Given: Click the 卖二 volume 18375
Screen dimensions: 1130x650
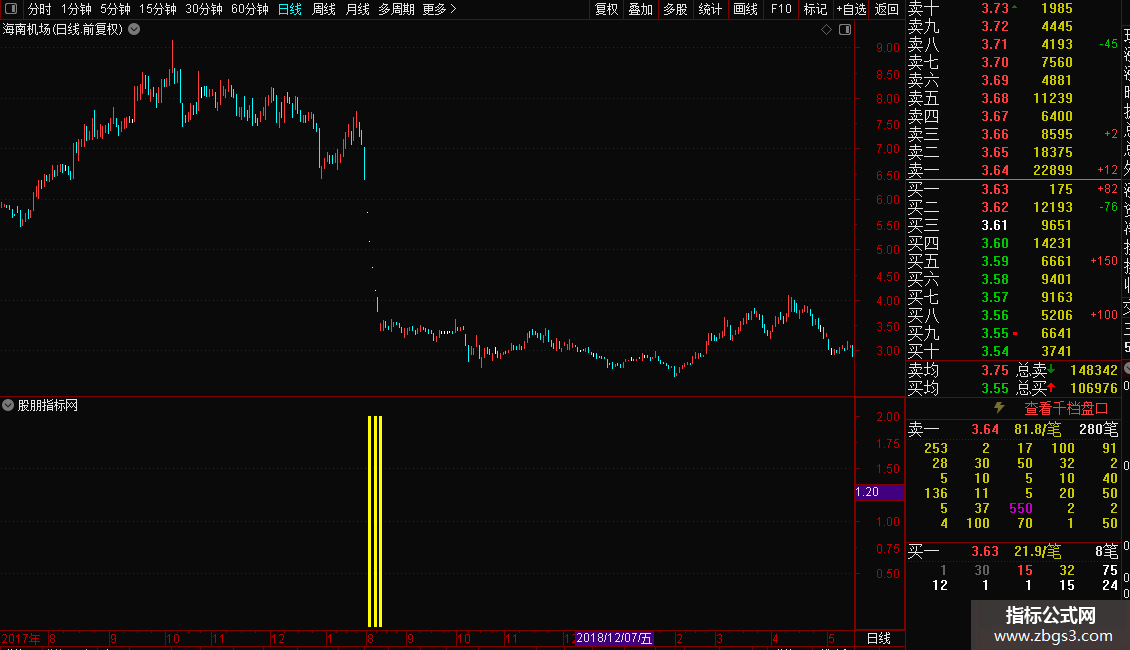Looking at the screenshot, I should [1053, 152].
